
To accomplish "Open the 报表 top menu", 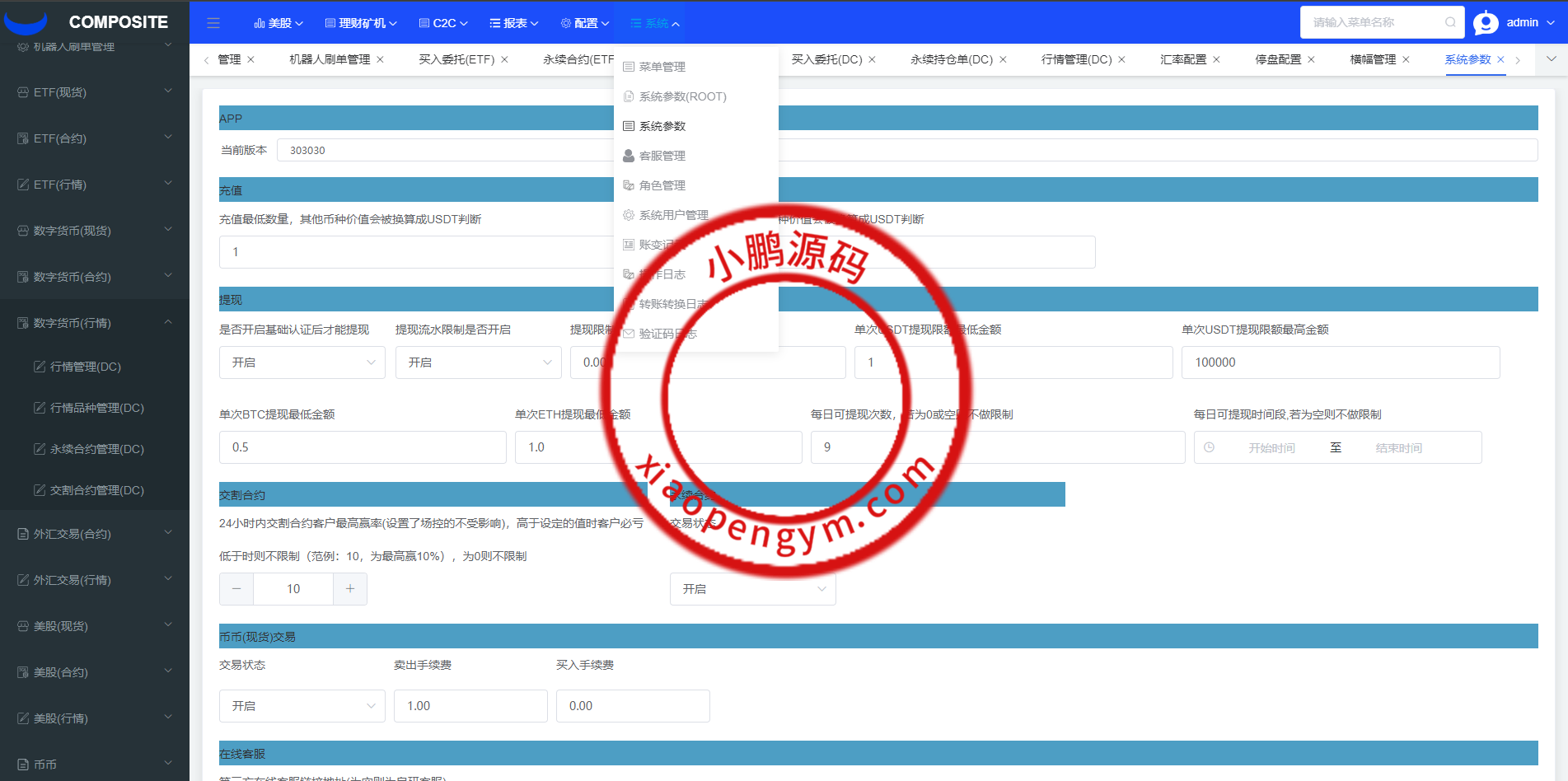I will (x=514, y=23).
